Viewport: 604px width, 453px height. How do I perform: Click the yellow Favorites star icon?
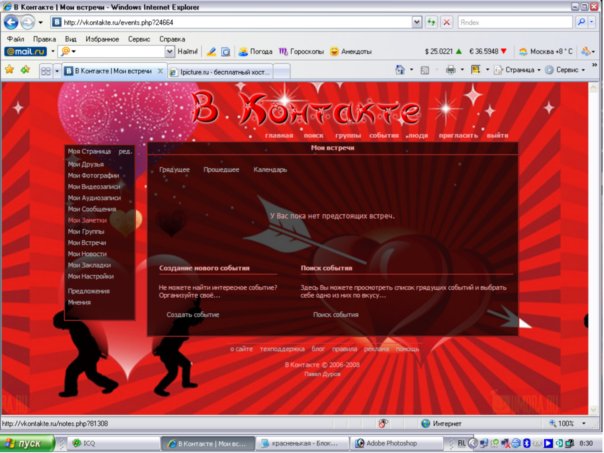pyautogui.click(x=10, y=70)
